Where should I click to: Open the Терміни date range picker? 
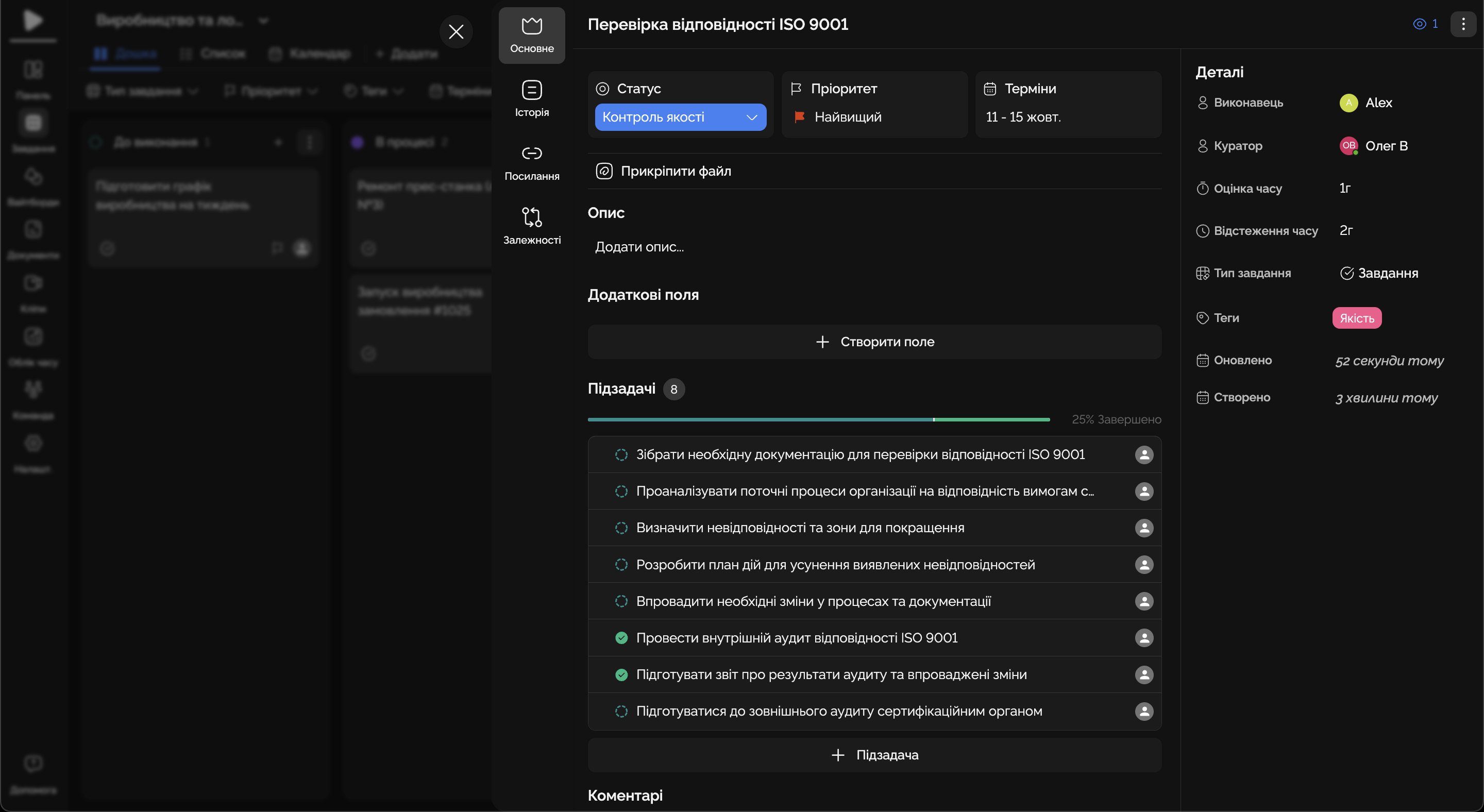1023,117
